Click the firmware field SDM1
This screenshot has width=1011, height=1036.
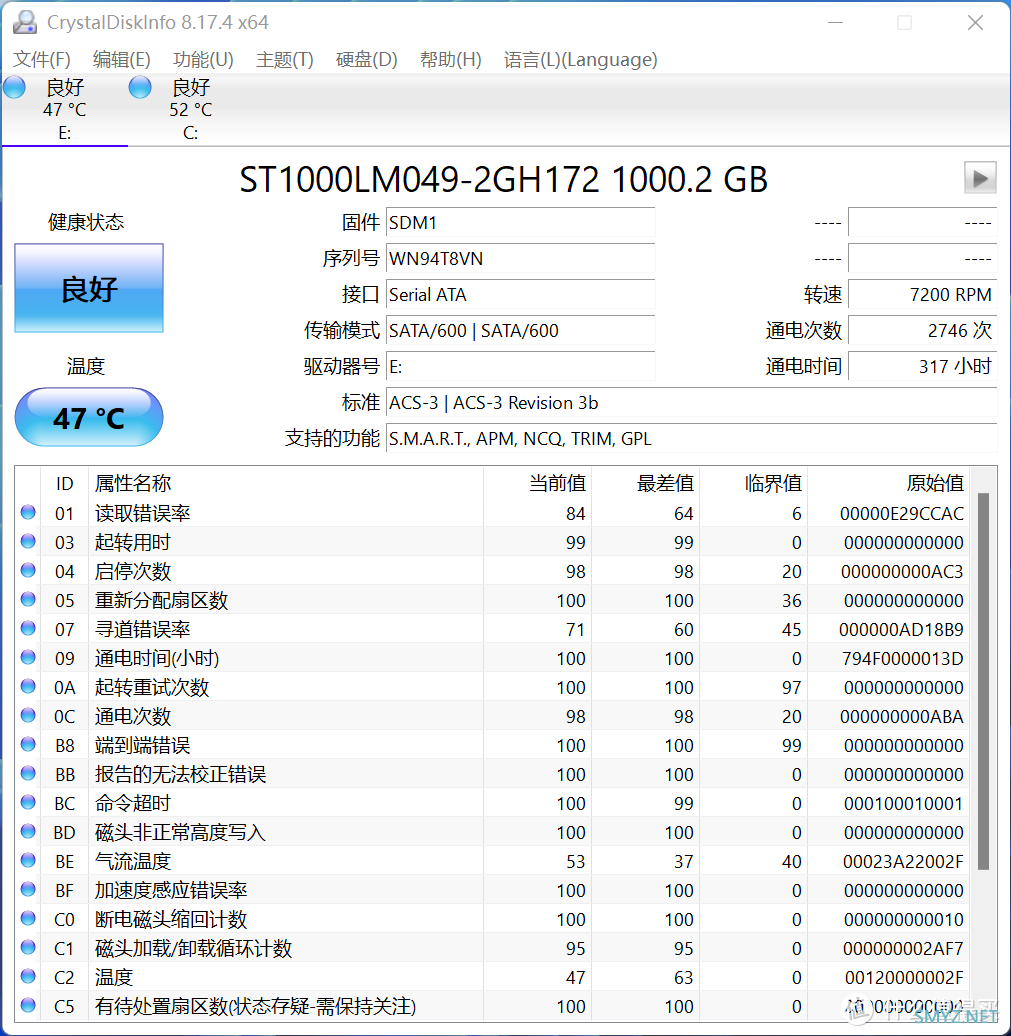521,223
